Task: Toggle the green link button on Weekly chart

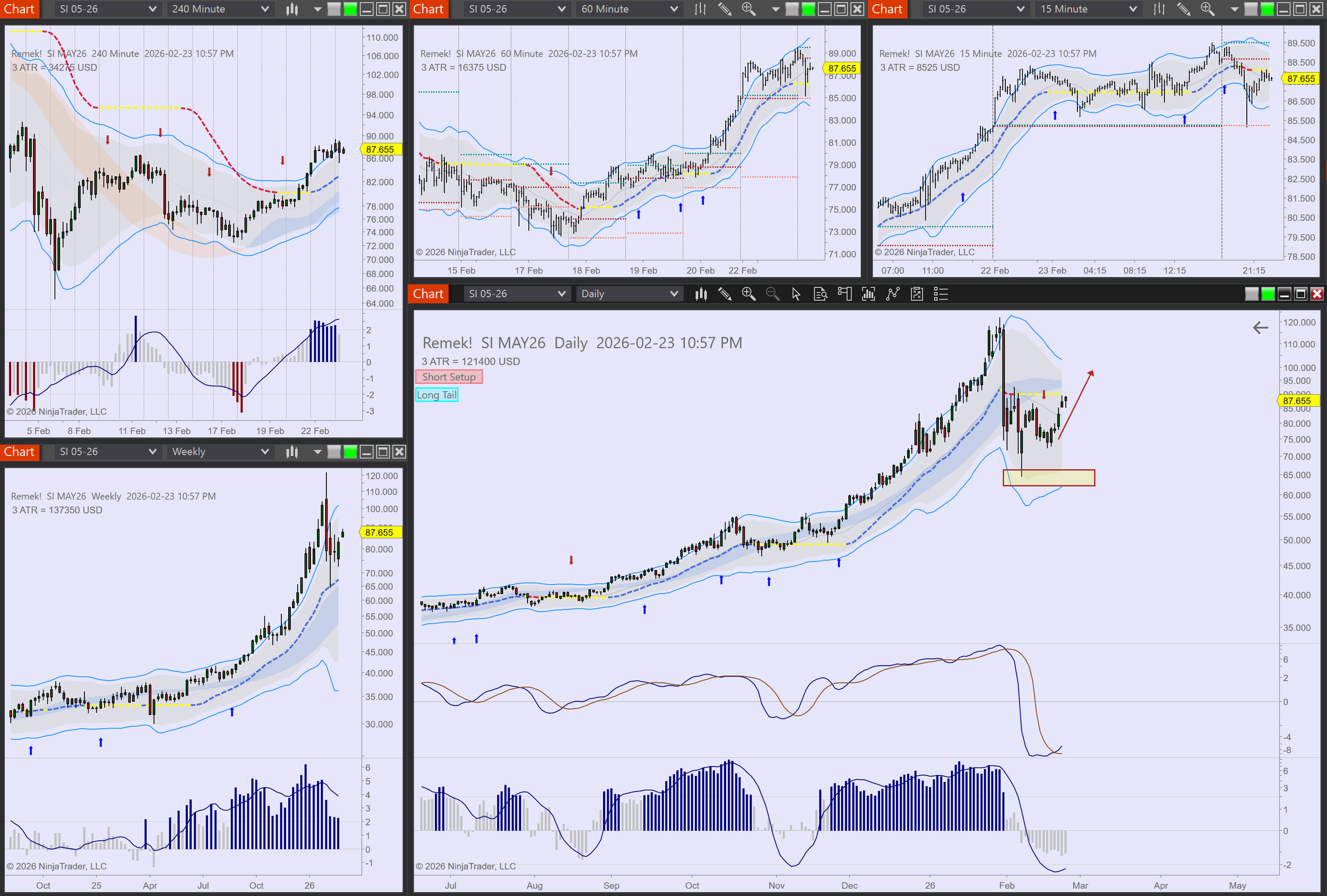Action: (350, 452)
